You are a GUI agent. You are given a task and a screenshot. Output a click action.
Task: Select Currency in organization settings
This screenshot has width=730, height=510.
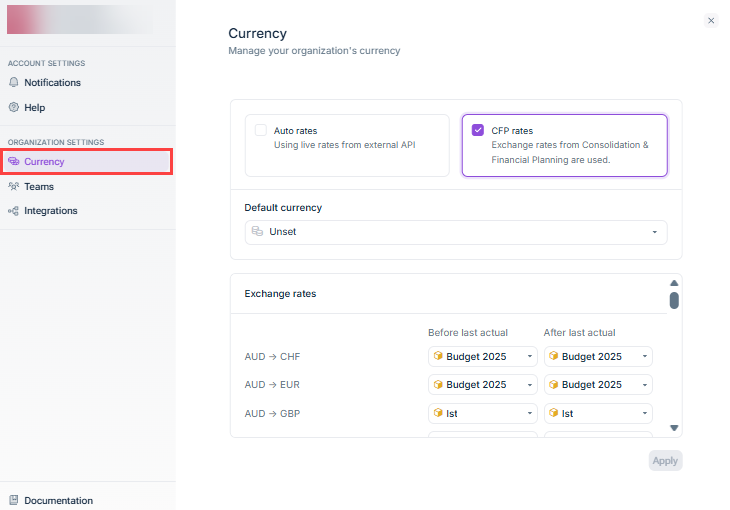87,162
